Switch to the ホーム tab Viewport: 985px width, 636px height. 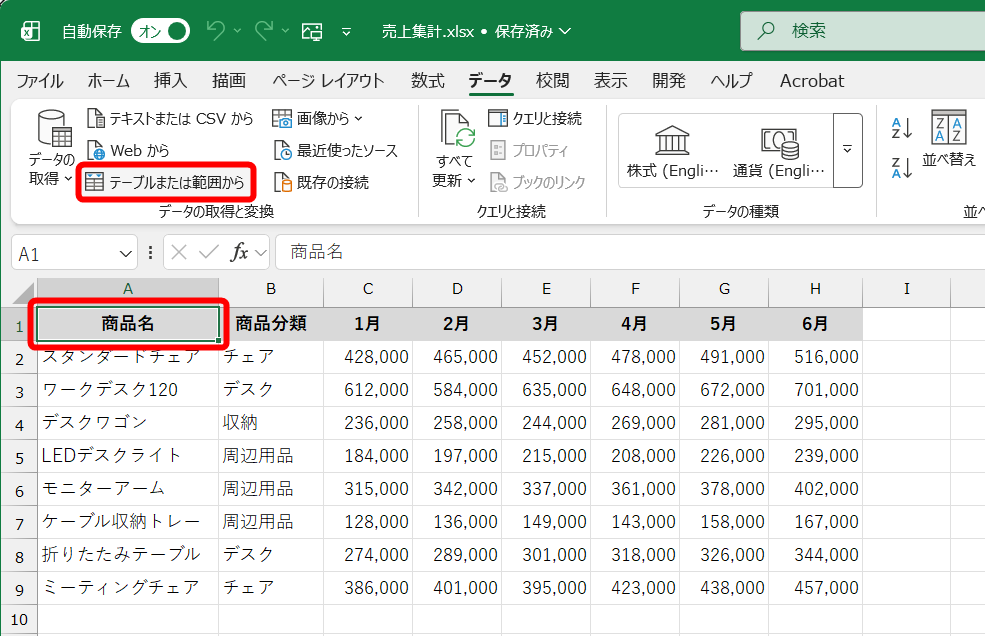[108, 80]
